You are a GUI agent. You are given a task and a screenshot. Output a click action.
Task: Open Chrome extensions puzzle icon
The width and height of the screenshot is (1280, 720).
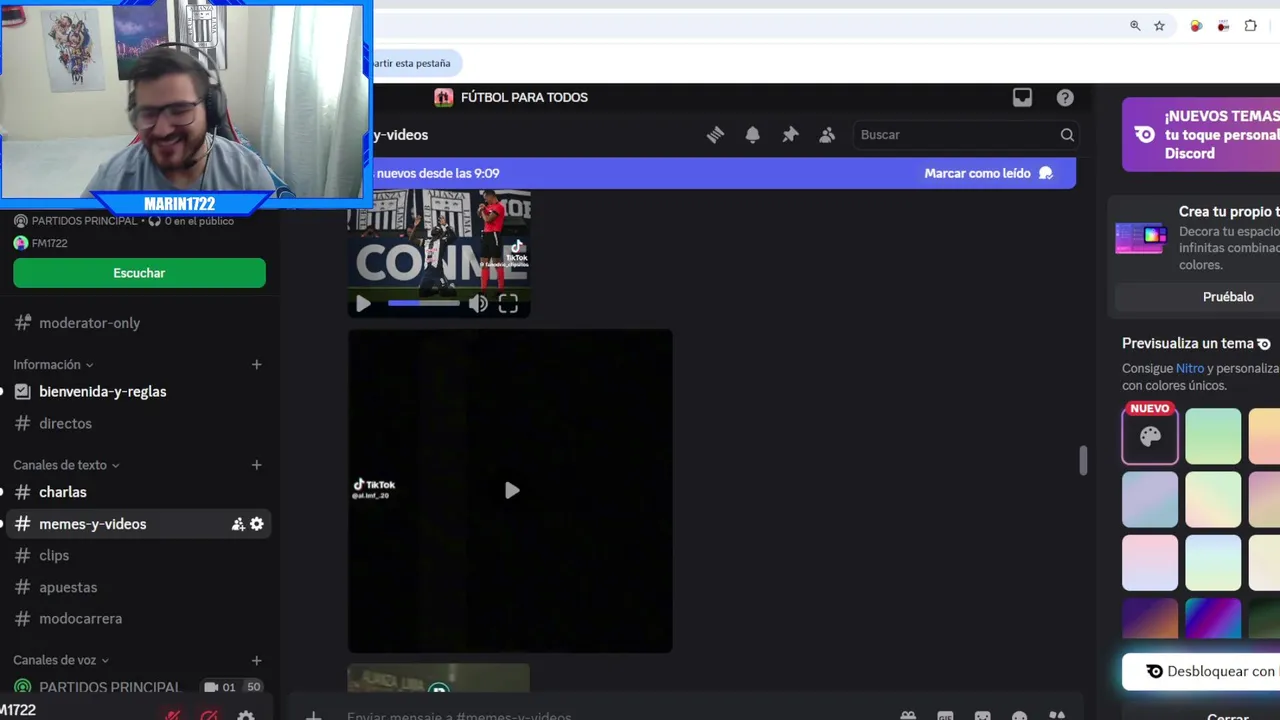point(1250,26)
